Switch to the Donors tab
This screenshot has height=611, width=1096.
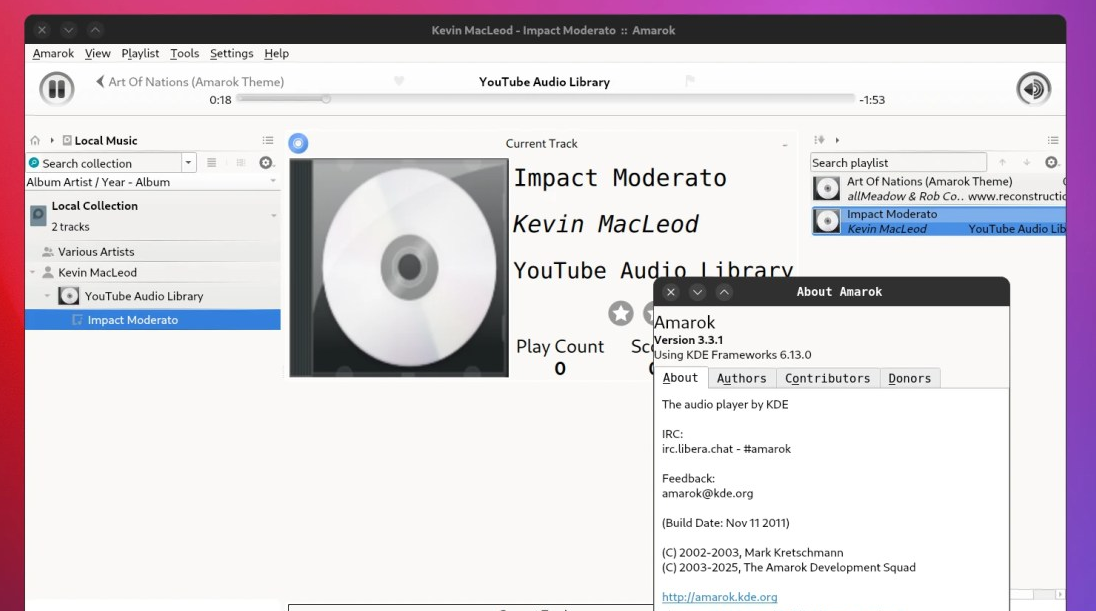pyautogui.click(x=909, y=378)
